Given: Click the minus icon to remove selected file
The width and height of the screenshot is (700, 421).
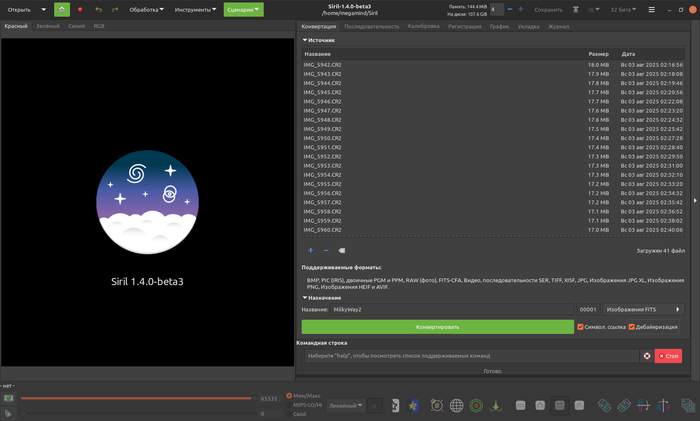Looking at the screenshot, I should [x=326, y=250].
